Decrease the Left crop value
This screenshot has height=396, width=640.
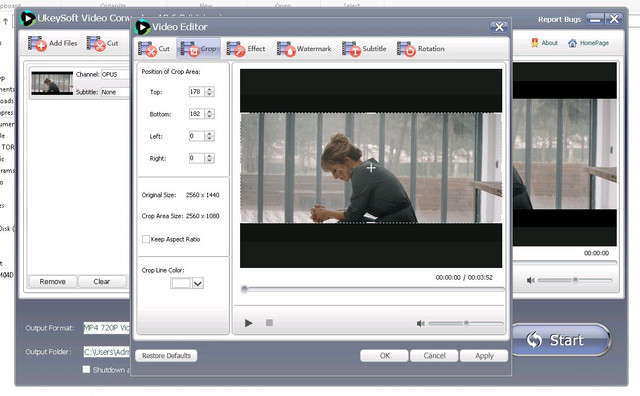(209, 138)
